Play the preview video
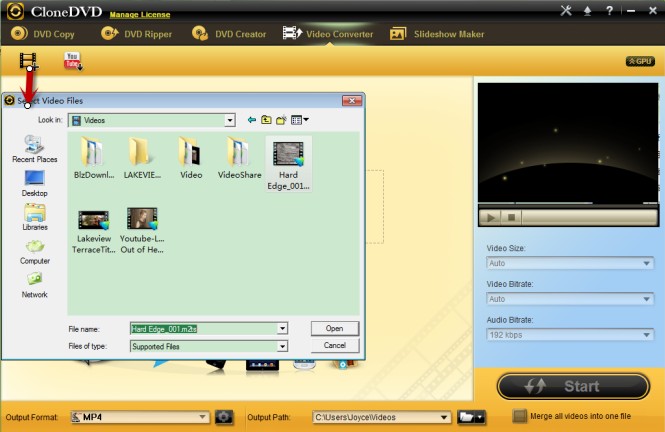665x432 pixels. click(491, 217)
